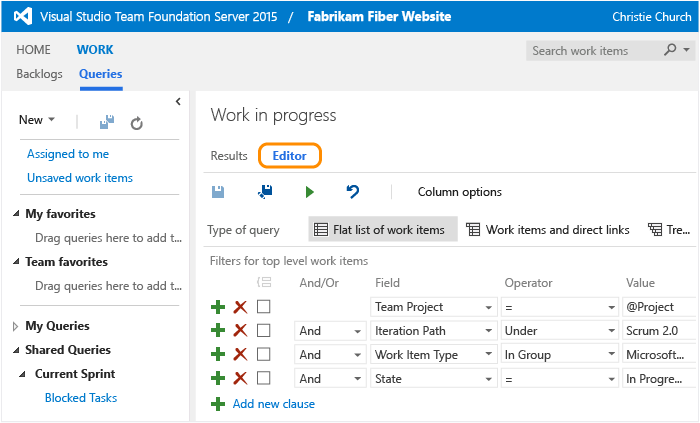Remove the Work Item Type clause
This screenshot has height=423, width=700.
[241, 355]
